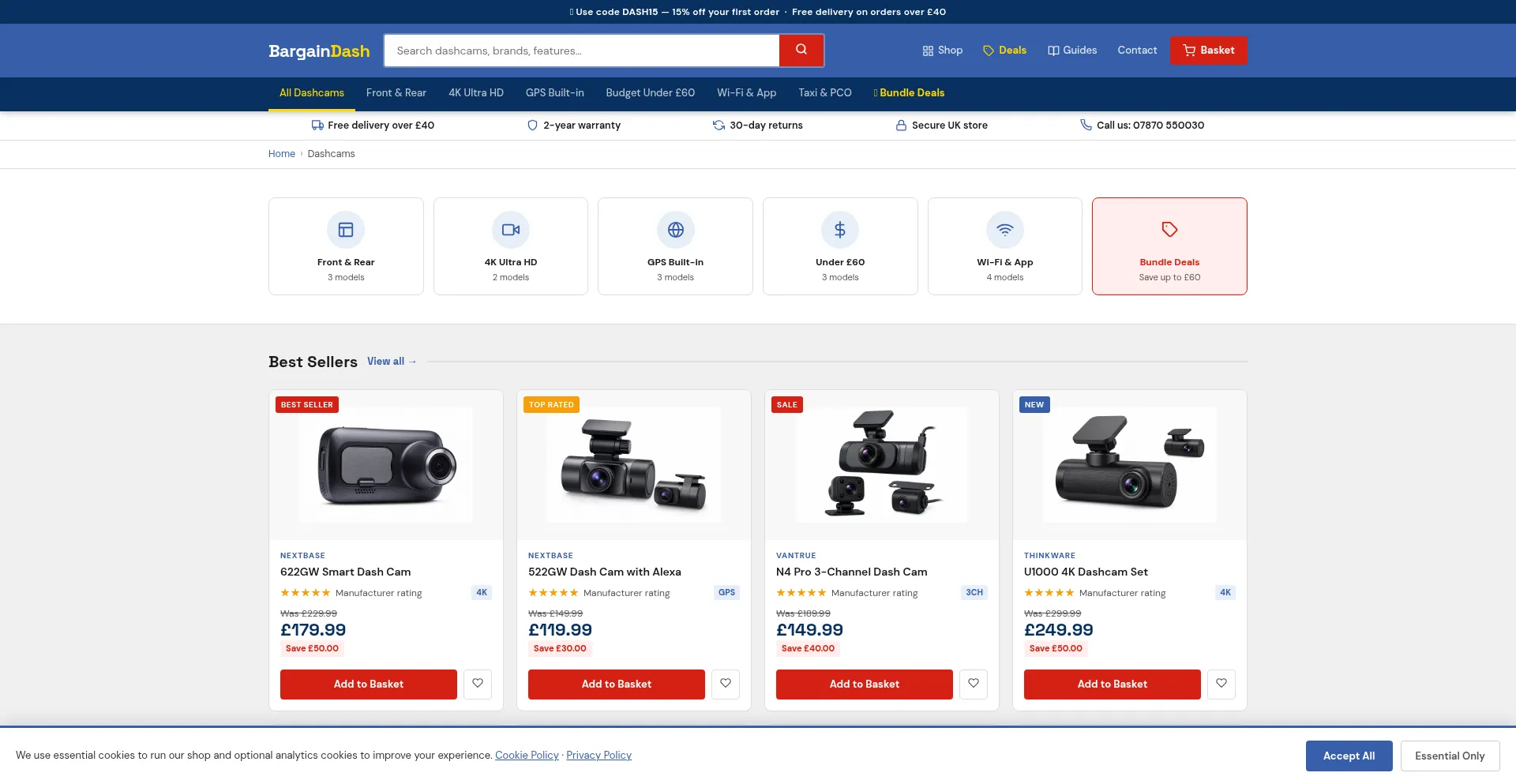Go to BargainDash homepage logo

click(319, 51)
